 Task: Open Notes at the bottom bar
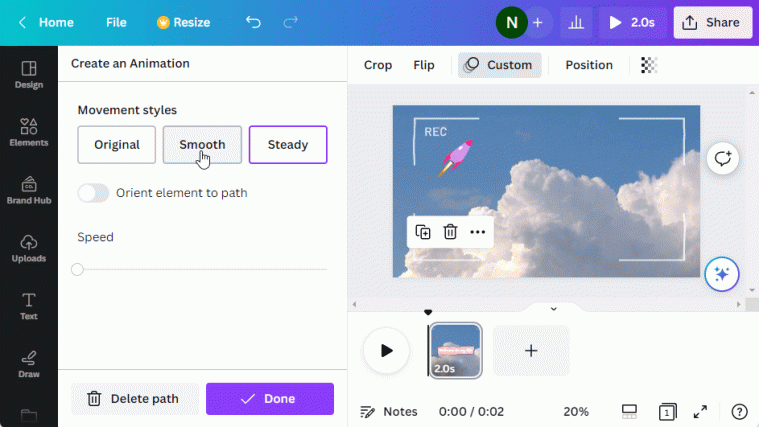click(389, 412)
